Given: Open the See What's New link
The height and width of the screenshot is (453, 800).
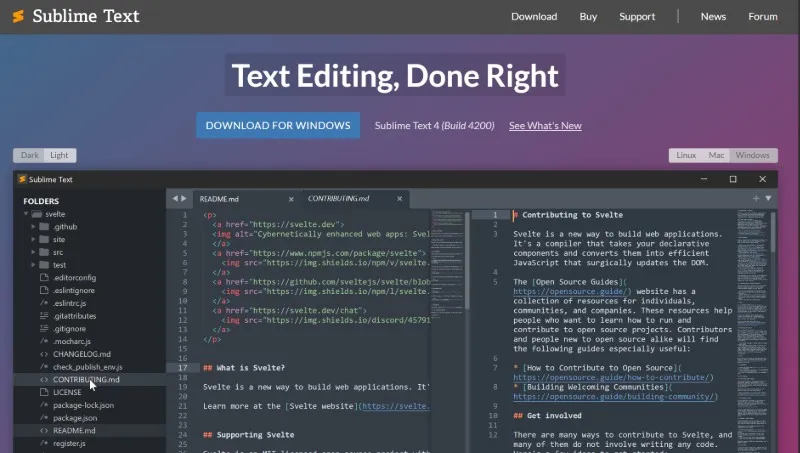Looking at the screenshot, I should pyautogui.click(x=545, y=125).
